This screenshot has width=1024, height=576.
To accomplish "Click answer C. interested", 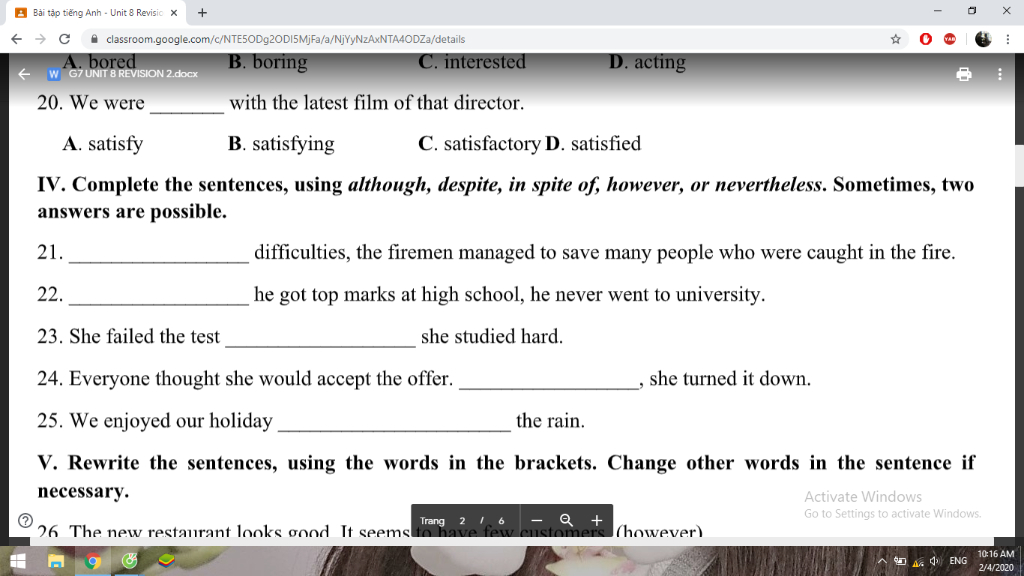I will pos(472,62).
